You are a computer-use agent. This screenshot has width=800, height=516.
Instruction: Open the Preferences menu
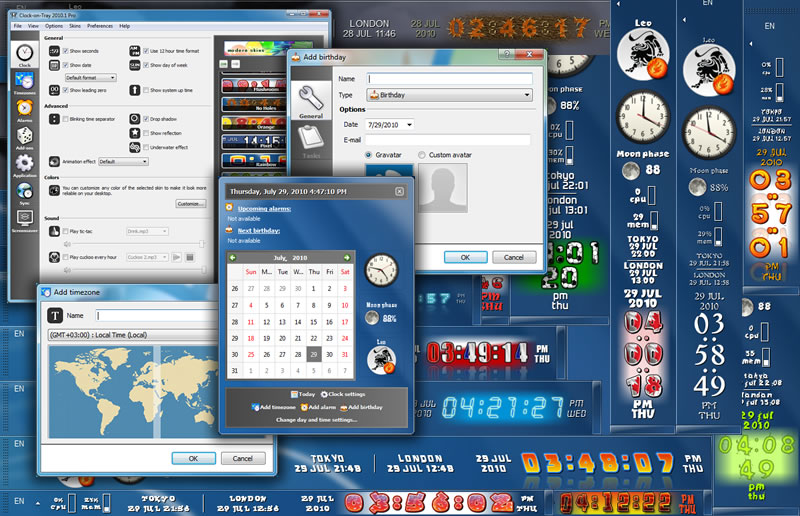tap(98, 25)
